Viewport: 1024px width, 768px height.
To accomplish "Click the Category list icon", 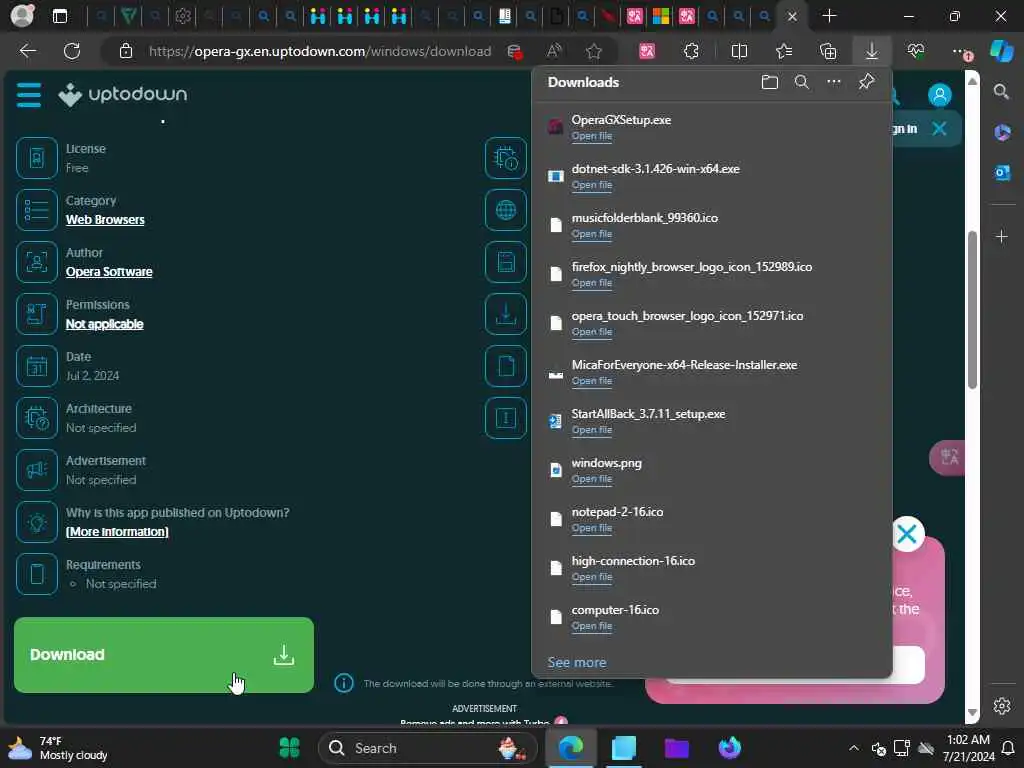I will click(37, 210).
